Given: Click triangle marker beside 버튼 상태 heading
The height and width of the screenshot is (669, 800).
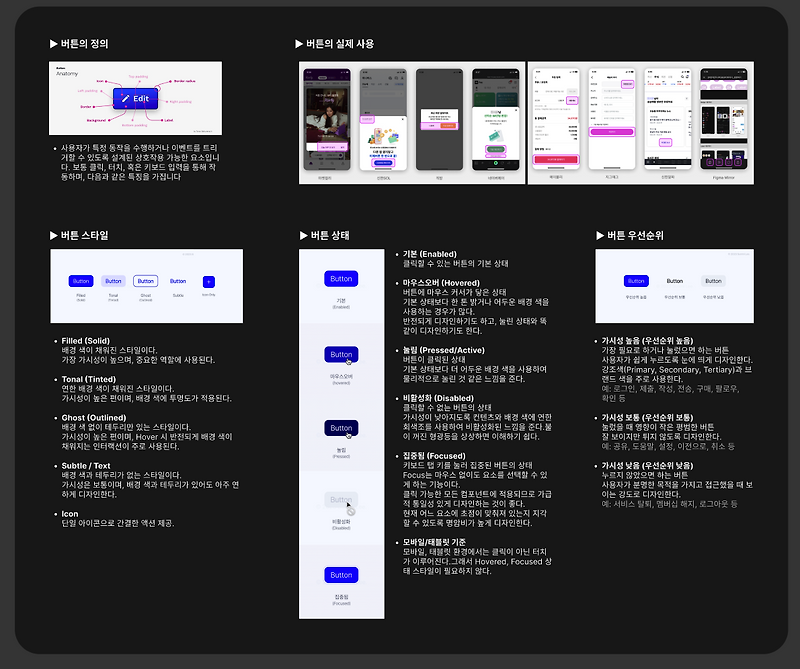Looking at the screenshot, I should [304, 235].
